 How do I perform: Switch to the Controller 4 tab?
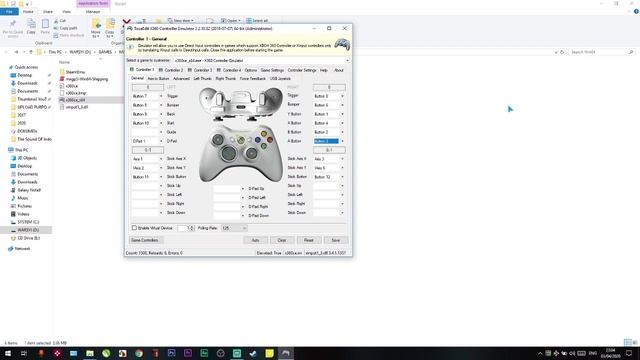pyautogui.click(x=229, y=70)
